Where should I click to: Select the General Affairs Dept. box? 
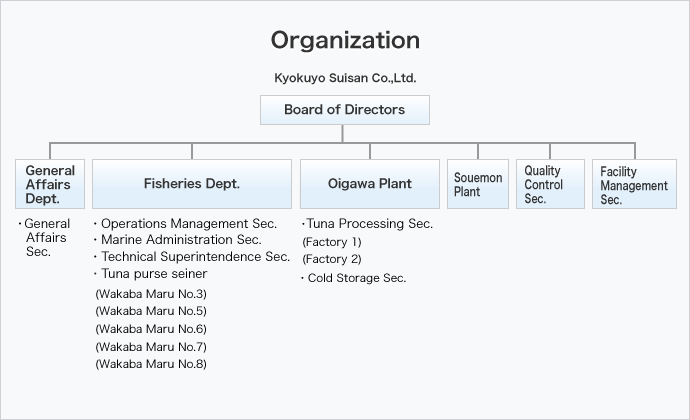tap(50, 184)
